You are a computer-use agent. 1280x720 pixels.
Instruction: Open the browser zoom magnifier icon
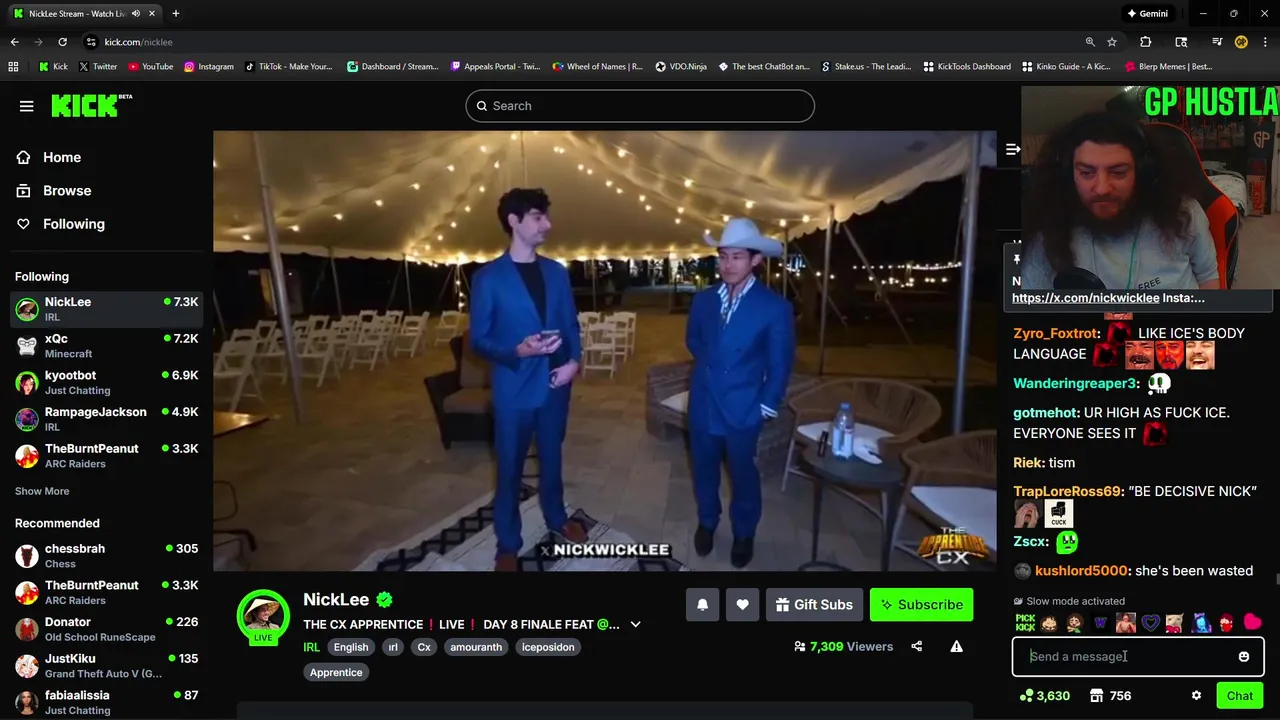tap(1090, 42)
